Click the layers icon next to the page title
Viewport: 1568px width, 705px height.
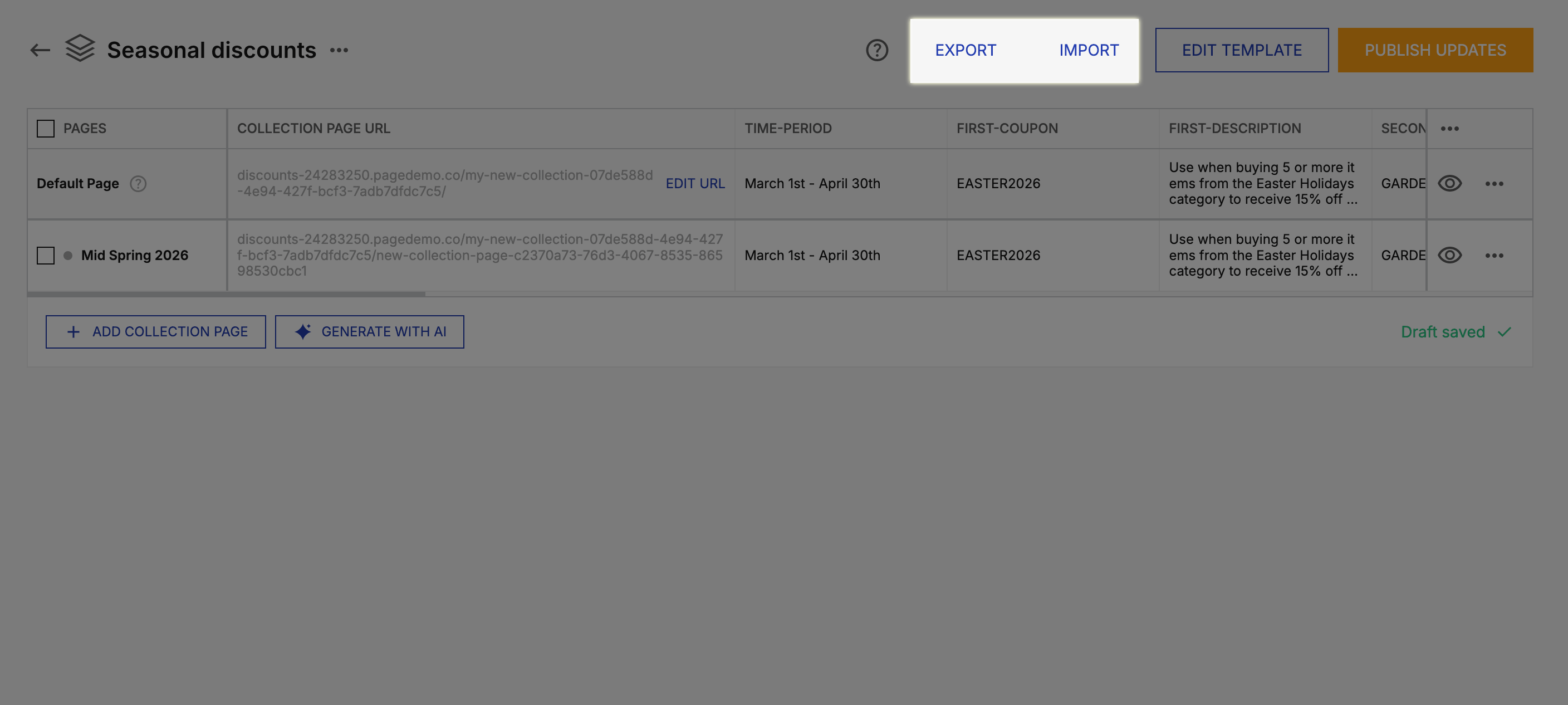click(80, 48)
